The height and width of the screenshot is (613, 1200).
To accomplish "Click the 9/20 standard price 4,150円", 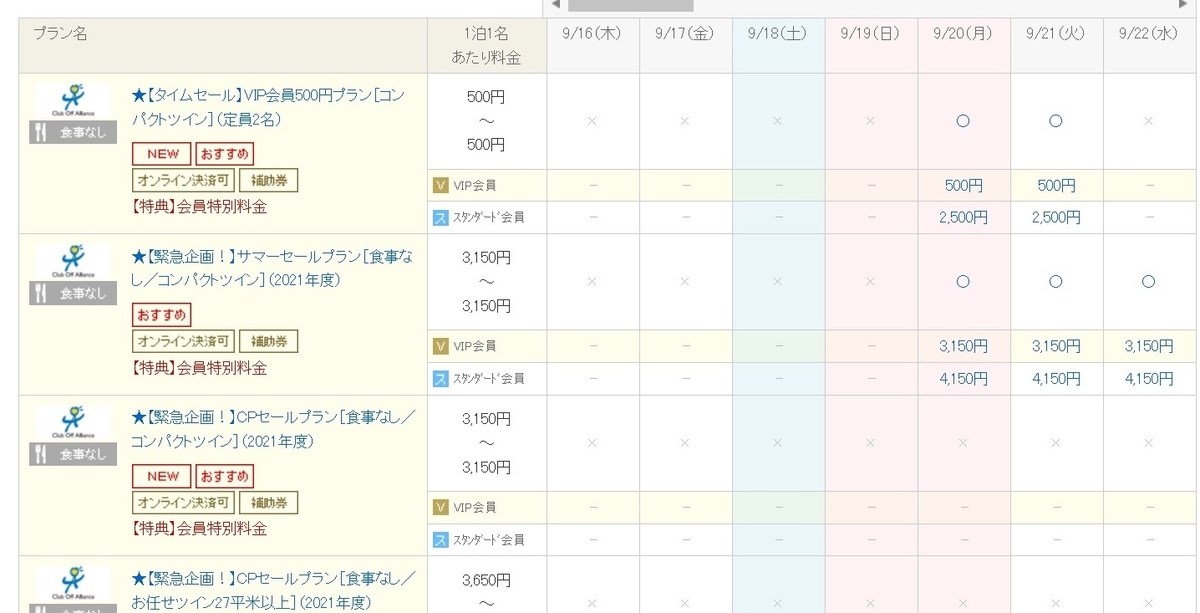I will (963, 379).
